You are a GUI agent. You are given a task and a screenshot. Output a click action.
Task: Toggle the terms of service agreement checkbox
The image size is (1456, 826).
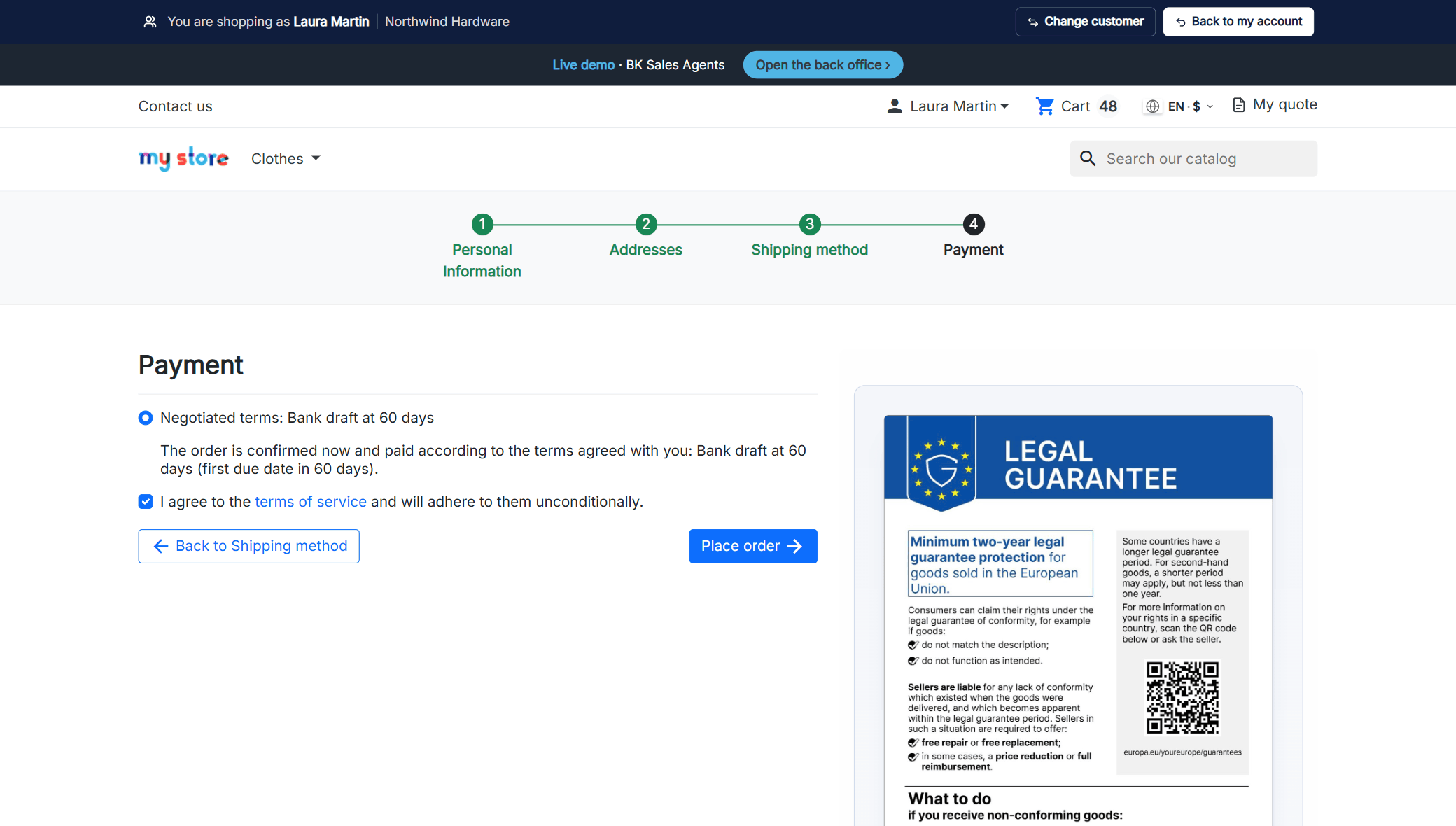click(x=146, y=502)
